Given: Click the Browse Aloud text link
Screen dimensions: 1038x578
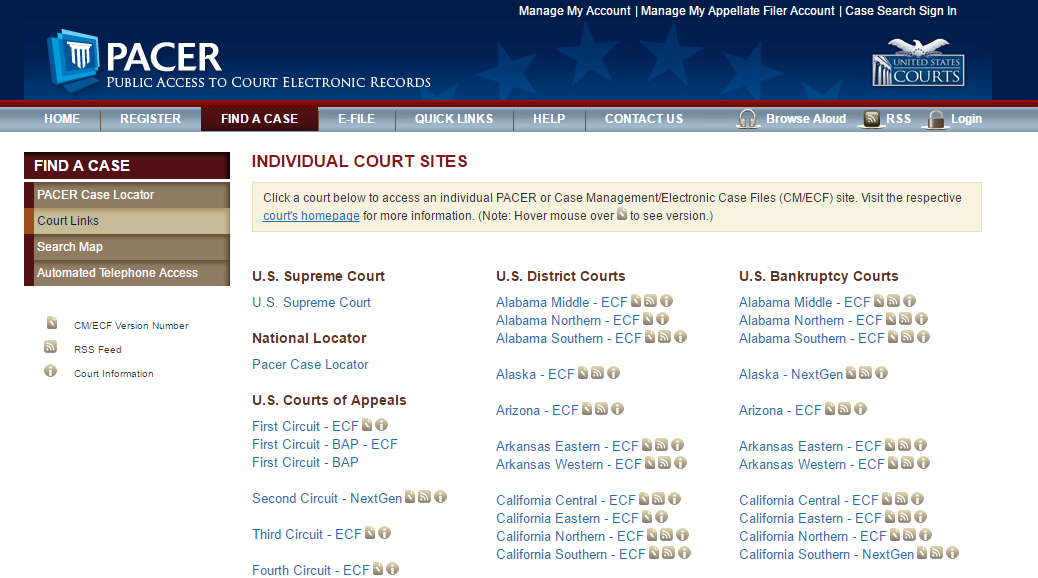Looking at the screenshot, I should [806, 119].
